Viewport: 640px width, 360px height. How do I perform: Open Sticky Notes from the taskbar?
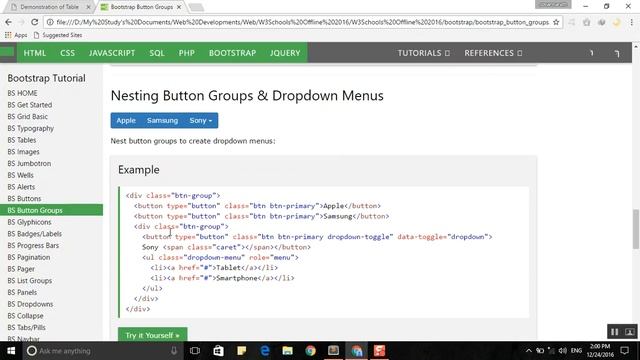pyautogui.click(x=242, y=351)
